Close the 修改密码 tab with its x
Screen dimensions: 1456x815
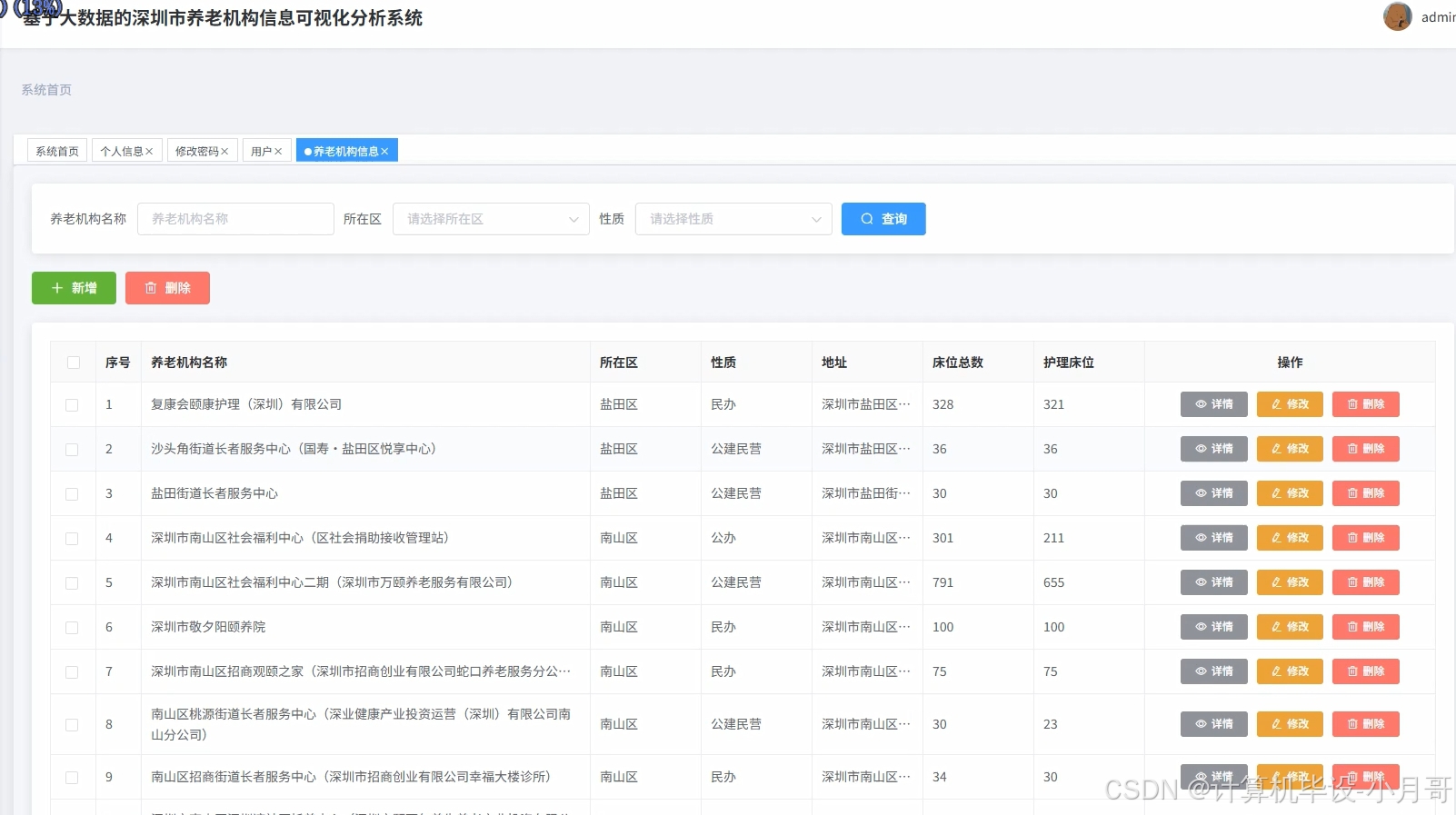click(x=224, y=152)
